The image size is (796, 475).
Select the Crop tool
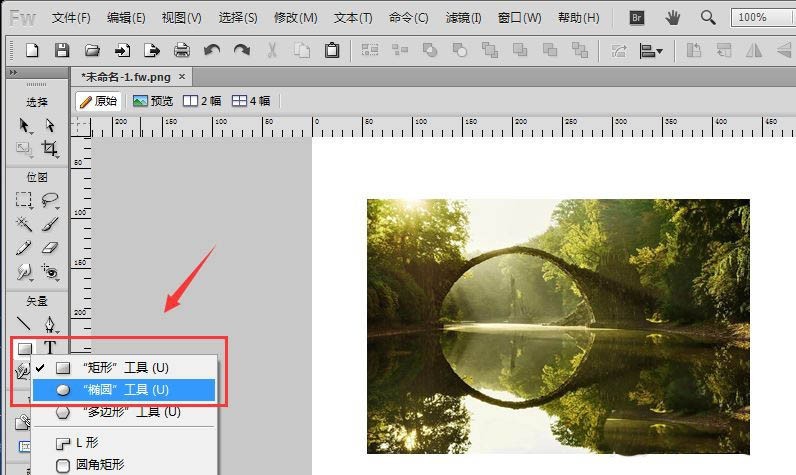pos(50,149)
